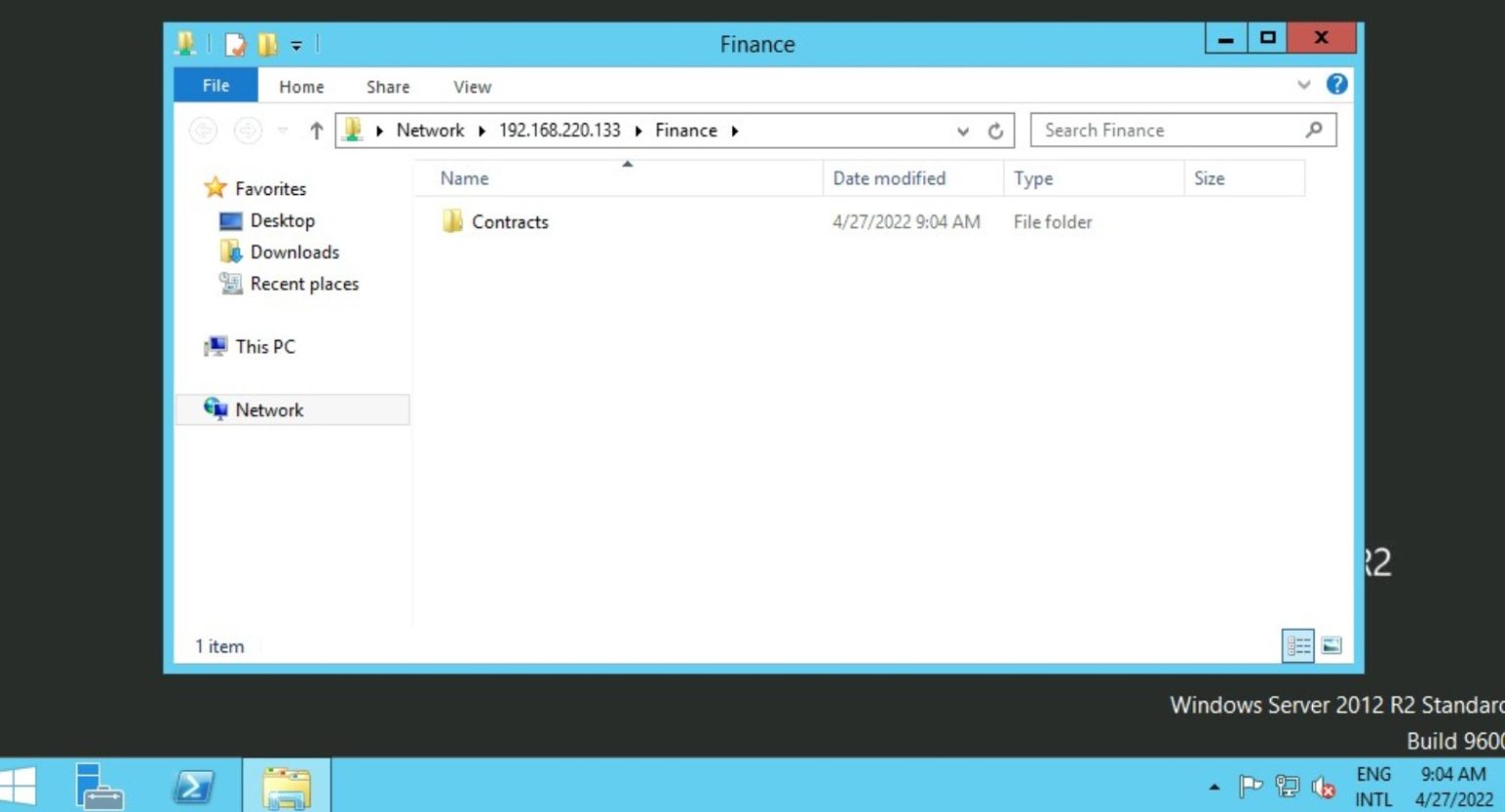Switch to Large icons view layout
Image resolution: width=1505 pixels, height=812 pixels.
(1332, 645)
